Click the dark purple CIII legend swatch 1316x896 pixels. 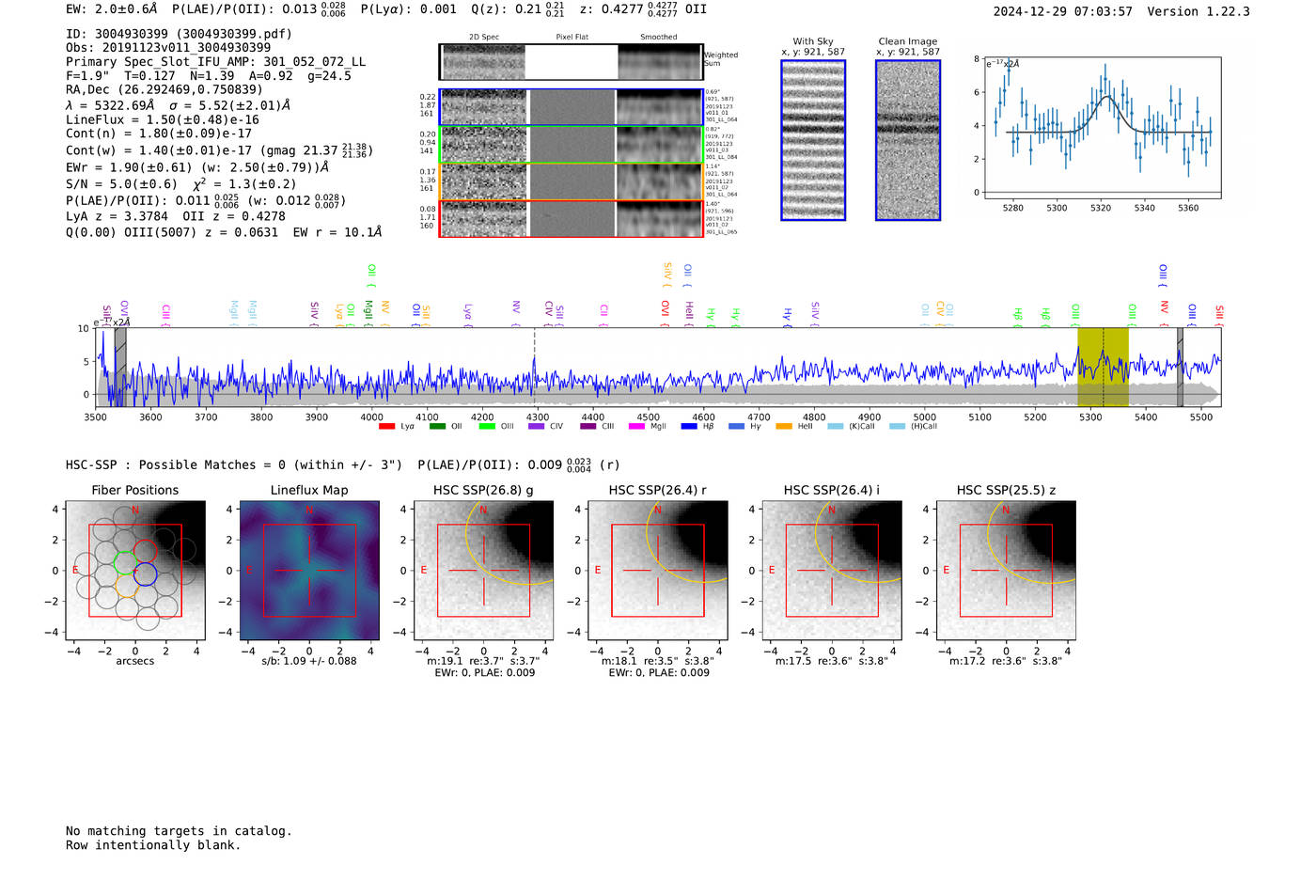pos(588,427)
